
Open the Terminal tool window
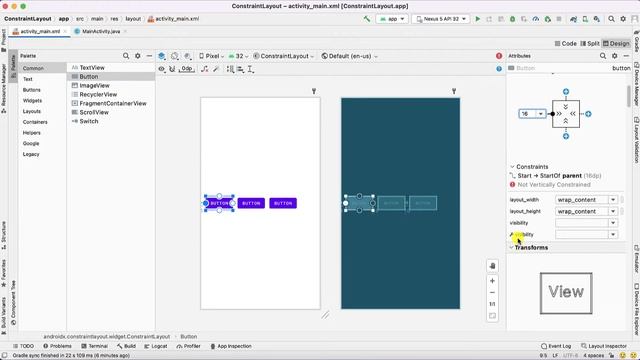[x=94, y=346]
